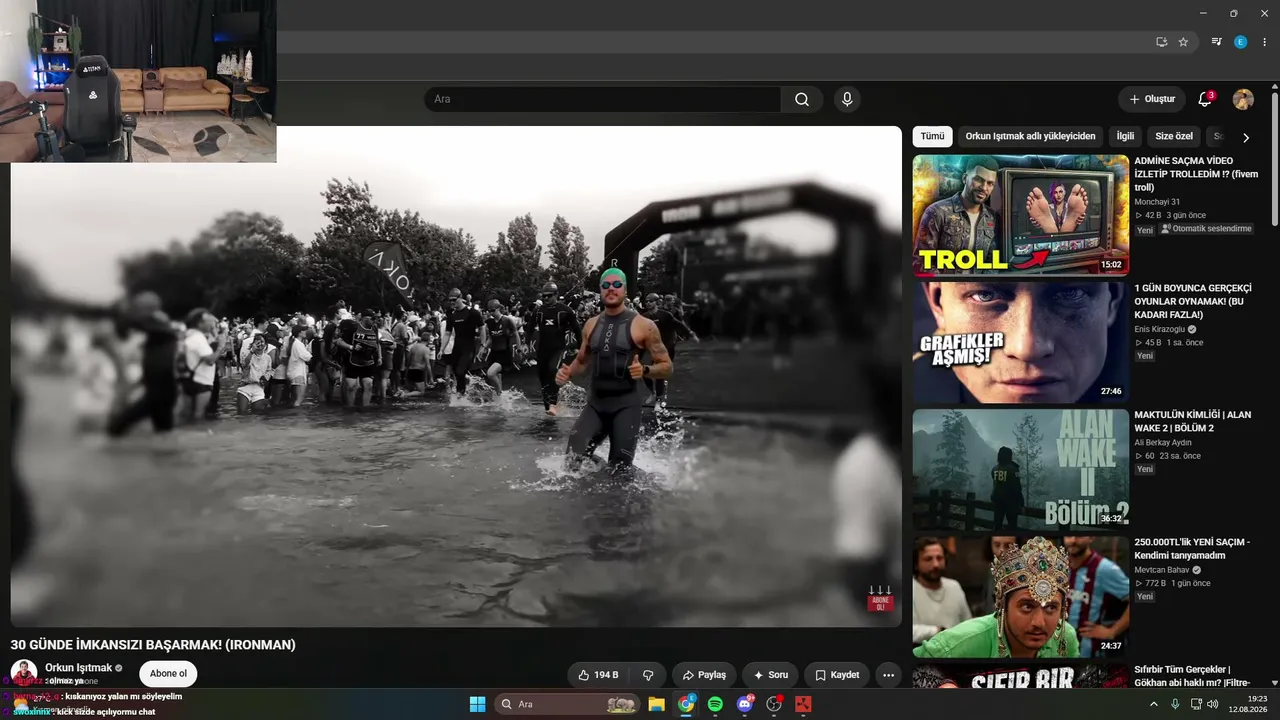This screenshot has height=720, width=1280.
Task: Open the Chrome media controls icon
Action: tap(1217, 42)
